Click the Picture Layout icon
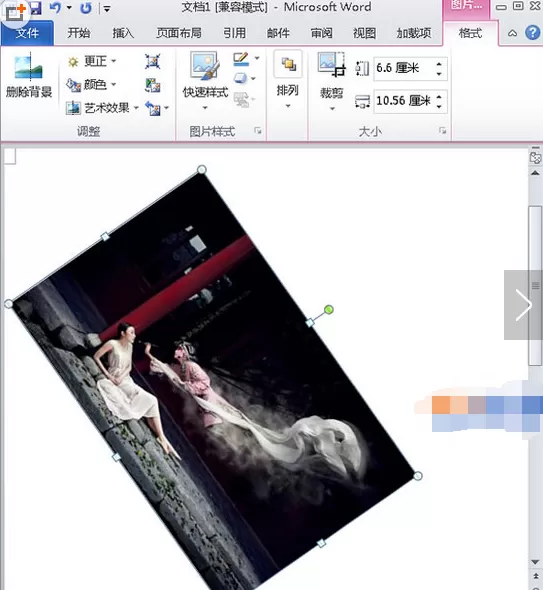Image resolution: width=543 pixels, height=590 pixels. click(241, 99)
